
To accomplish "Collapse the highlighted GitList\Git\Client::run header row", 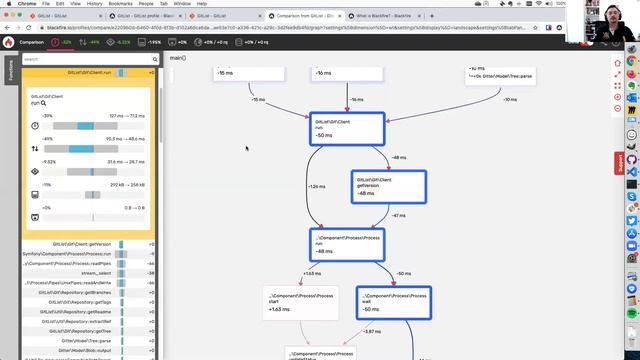I will coord(89,73).
